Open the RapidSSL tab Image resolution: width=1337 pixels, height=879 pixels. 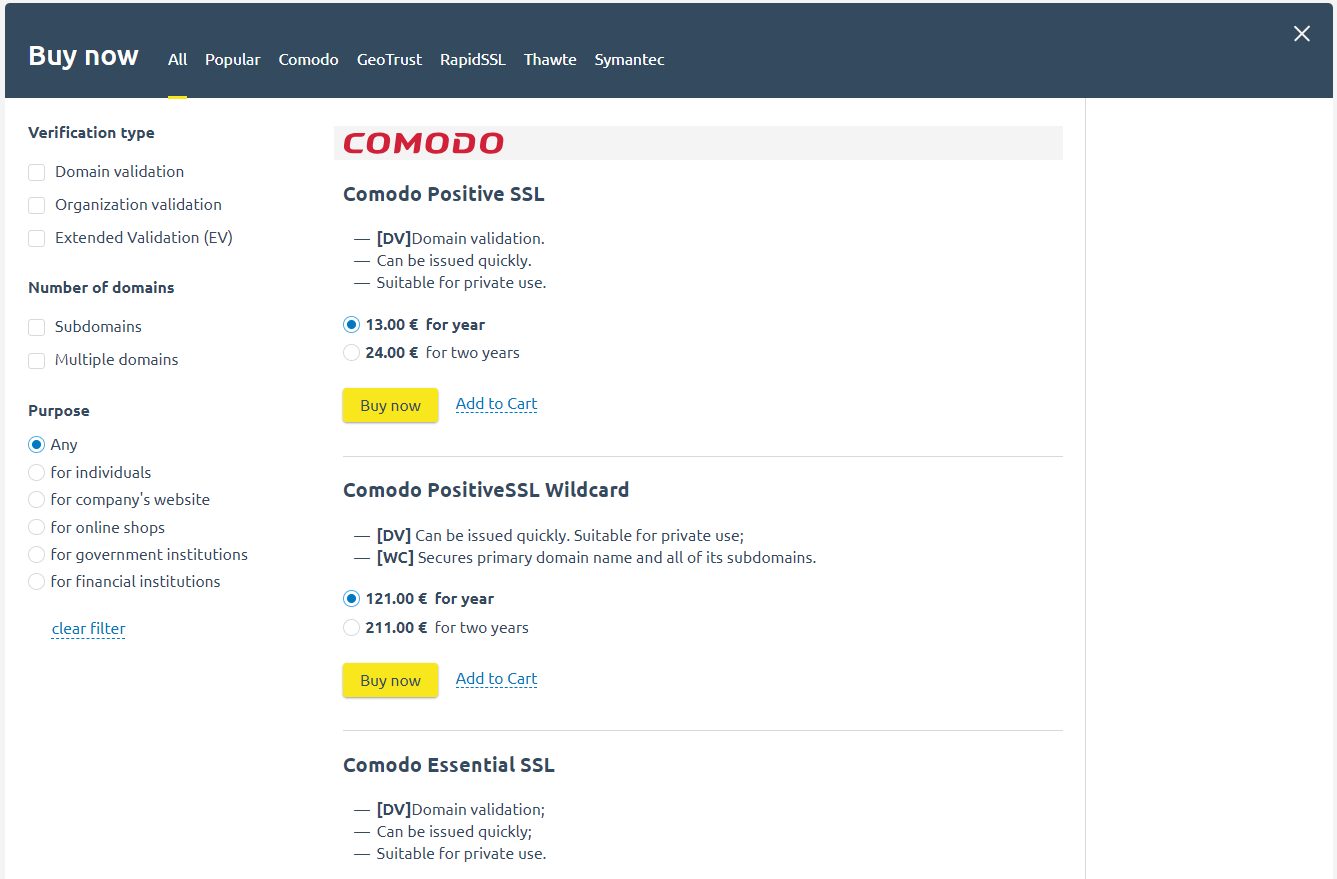(473, 59)
